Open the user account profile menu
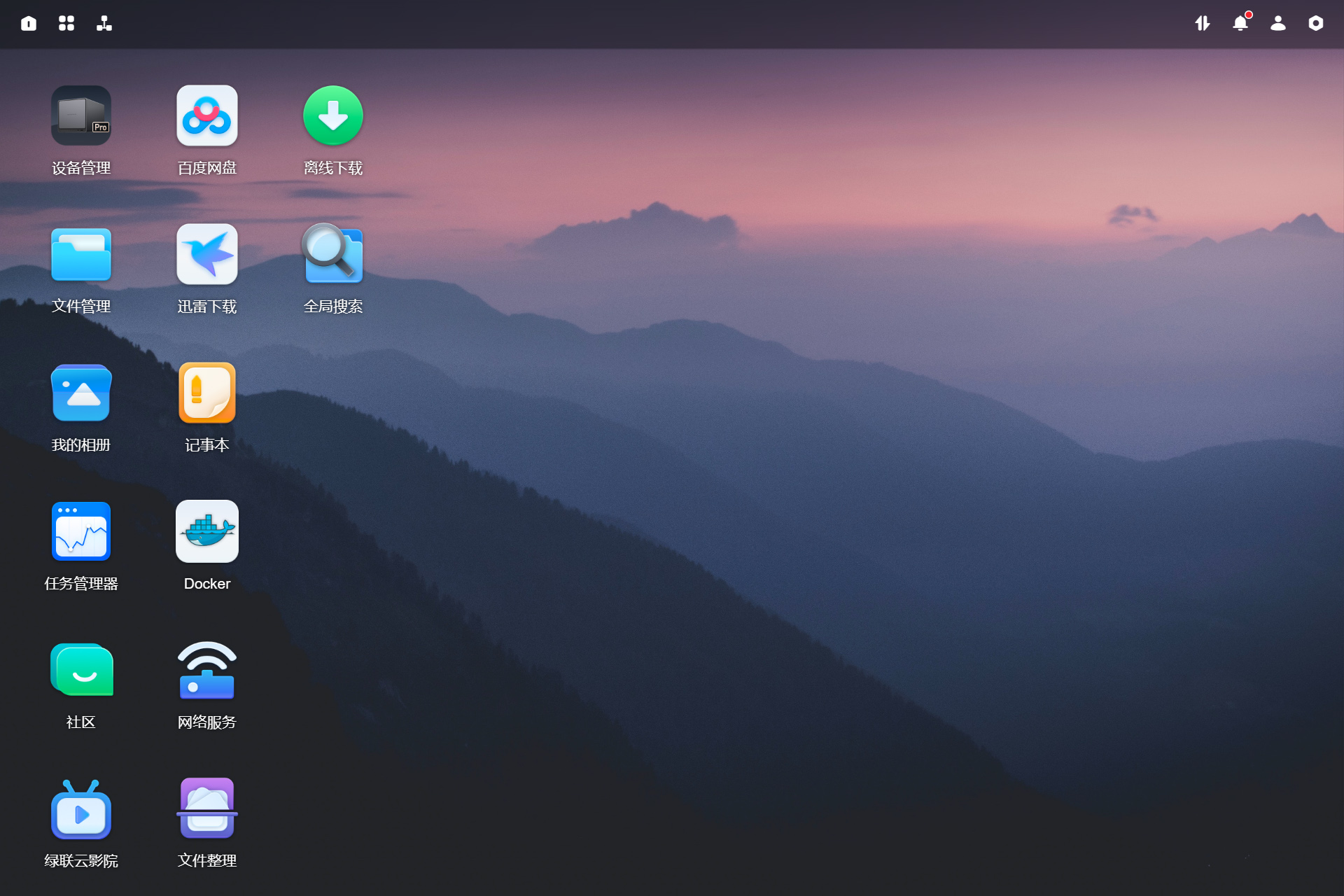The width and height of the screenshot is (1344, 896). coord(1278,24)
